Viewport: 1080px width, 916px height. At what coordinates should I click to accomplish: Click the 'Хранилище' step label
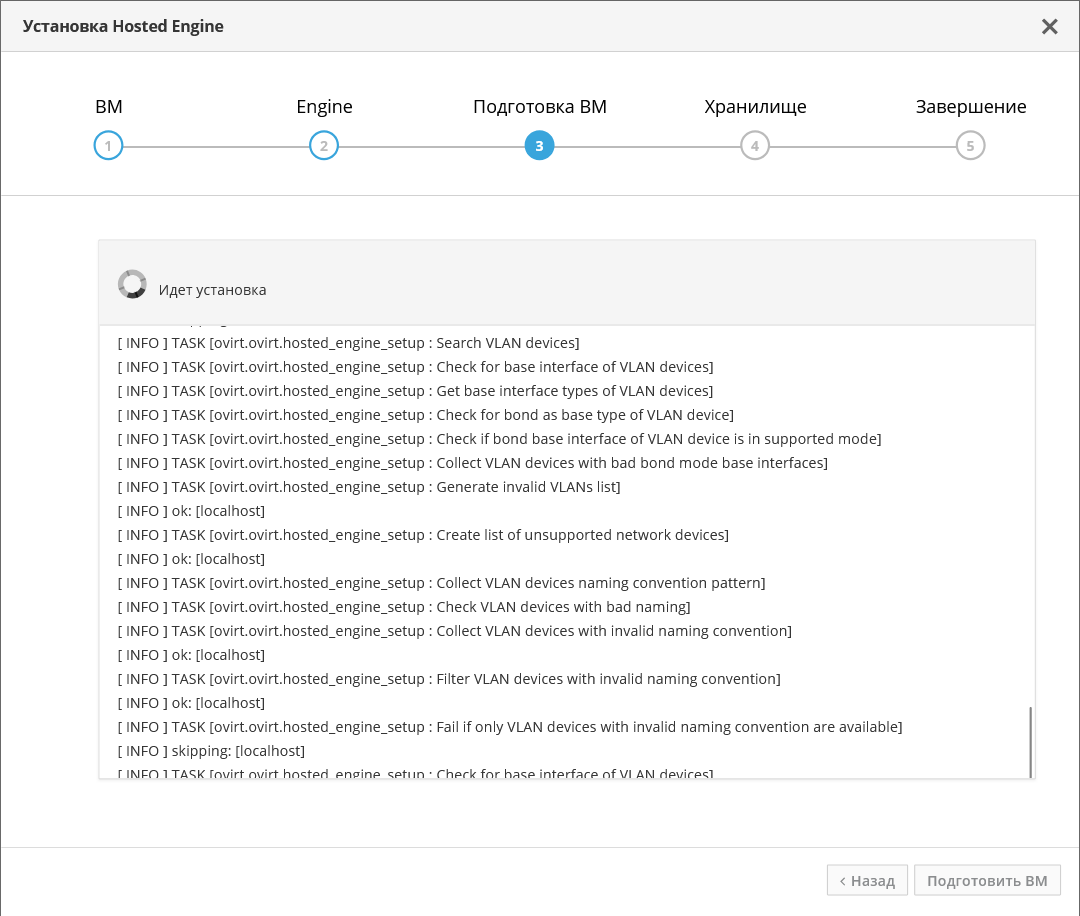point(755,107)
